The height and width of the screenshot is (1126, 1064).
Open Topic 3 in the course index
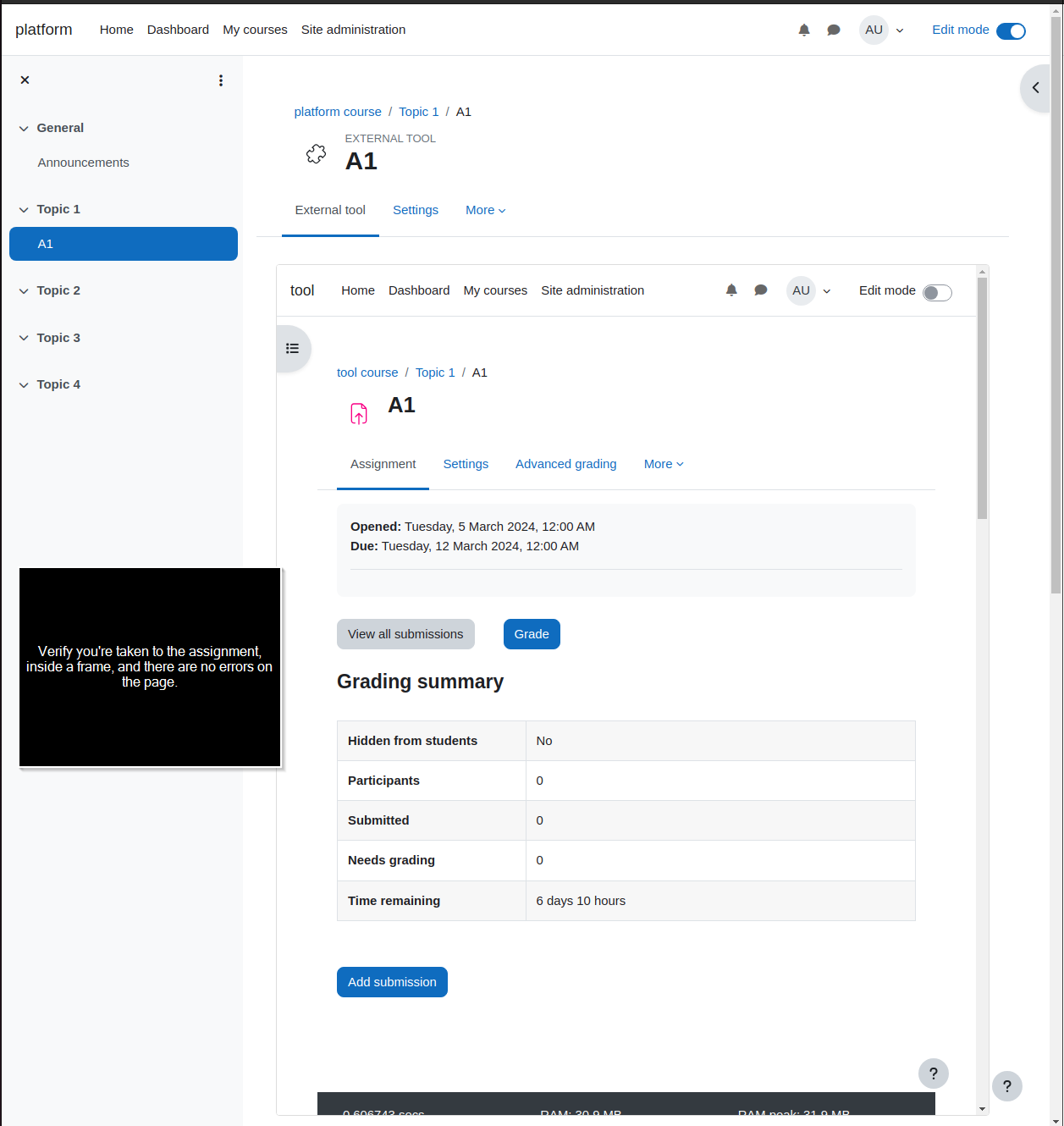pyautogui.click(x=58, y=338)
